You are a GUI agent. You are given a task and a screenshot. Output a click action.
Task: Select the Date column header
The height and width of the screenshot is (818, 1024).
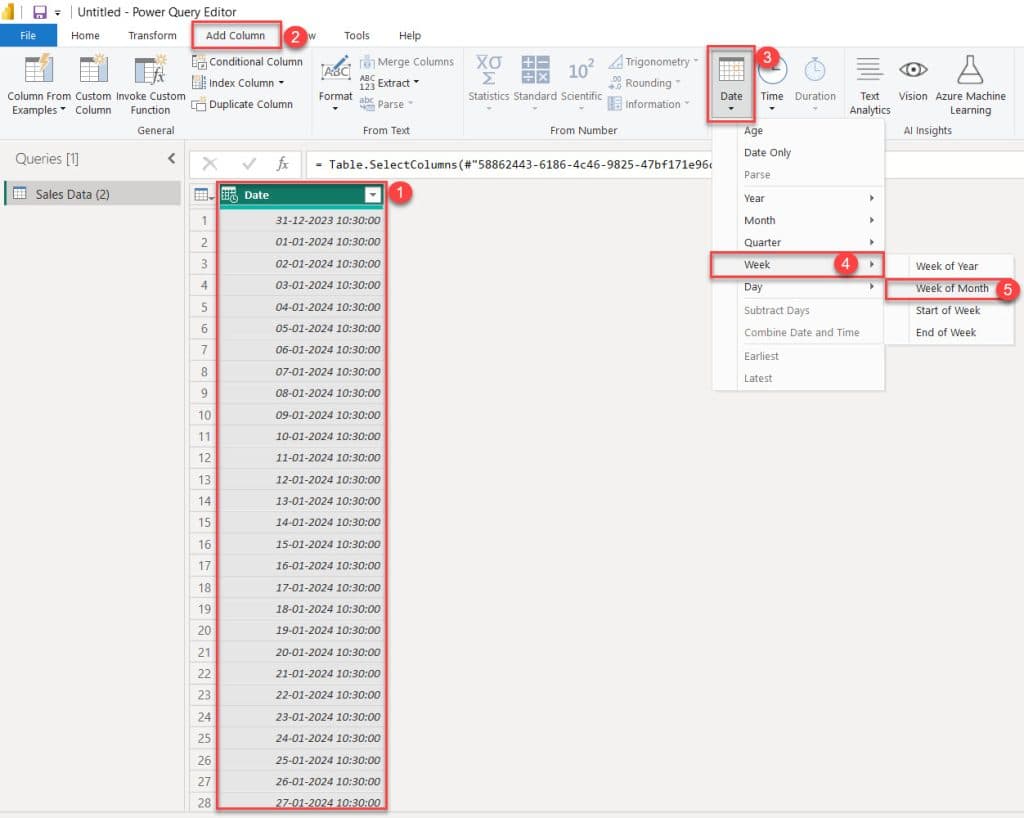[301, 195]
